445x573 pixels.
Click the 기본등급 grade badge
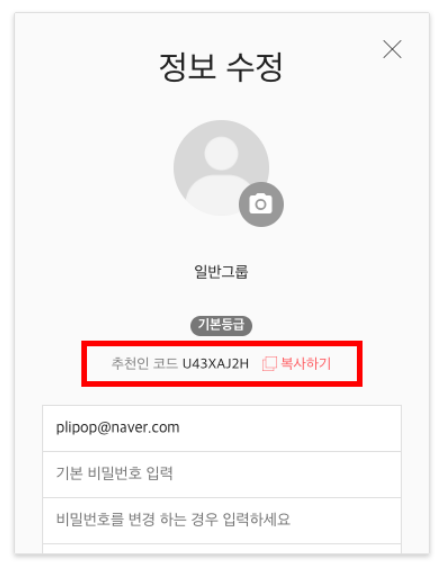coord(221,325)
